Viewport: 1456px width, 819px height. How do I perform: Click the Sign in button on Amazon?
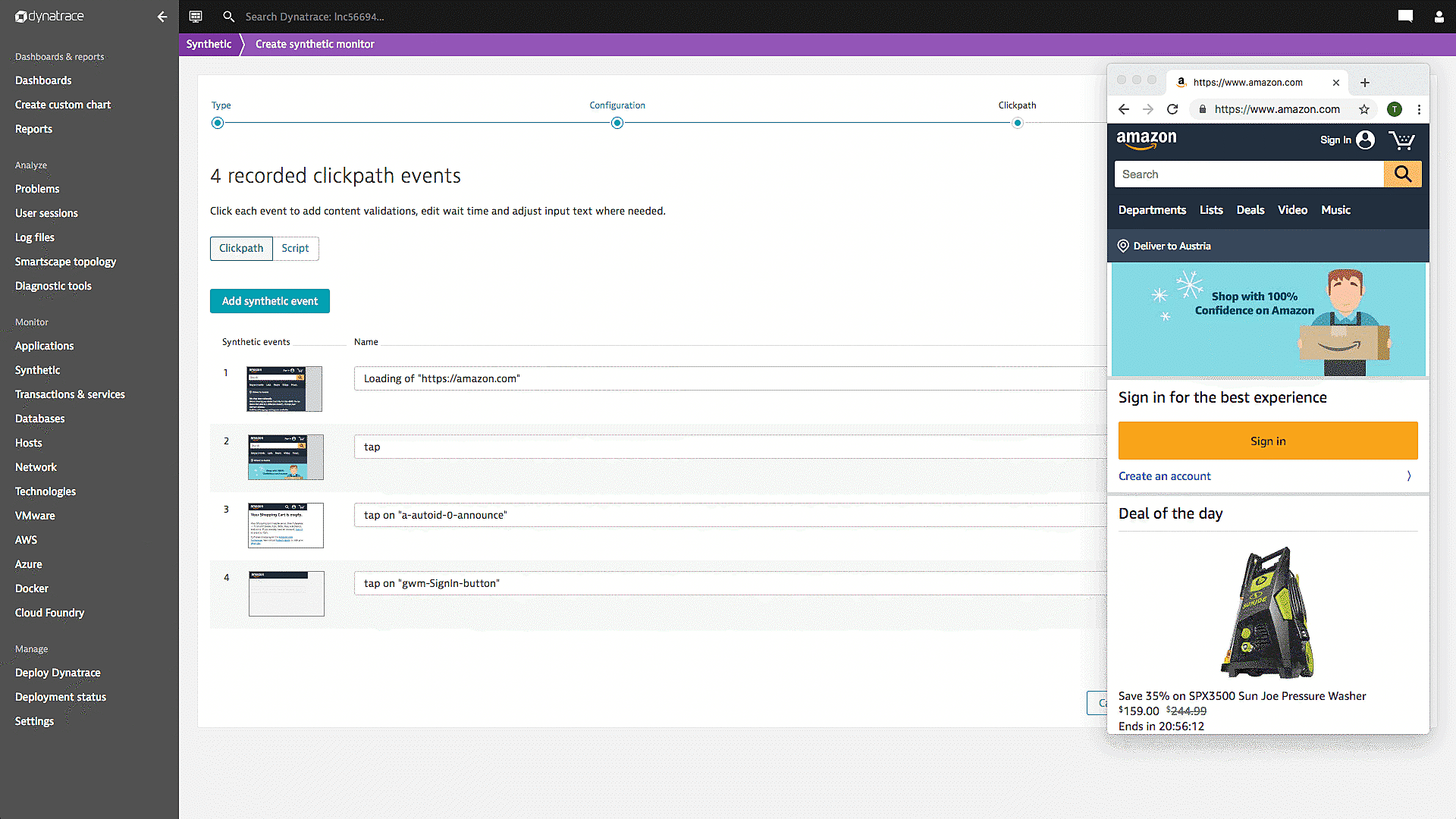pos(1267,440)
